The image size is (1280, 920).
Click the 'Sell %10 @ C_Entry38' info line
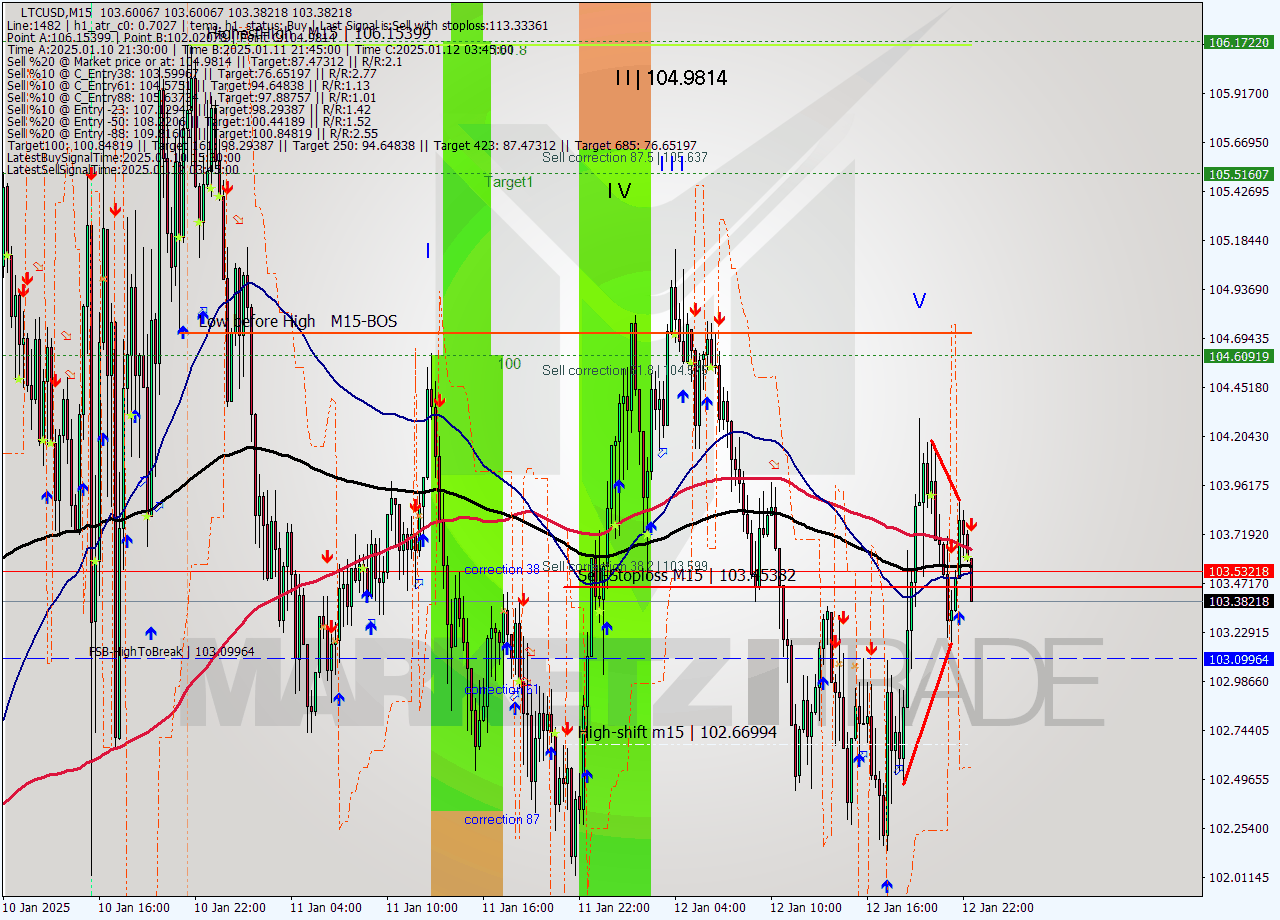[191, 72]
